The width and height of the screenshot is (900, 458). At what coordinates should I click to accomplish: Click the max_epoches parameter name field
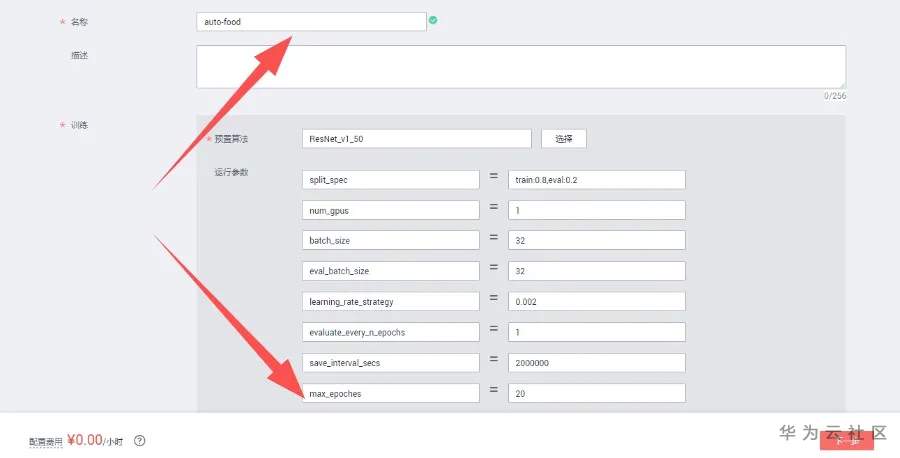tap(391, 393)
